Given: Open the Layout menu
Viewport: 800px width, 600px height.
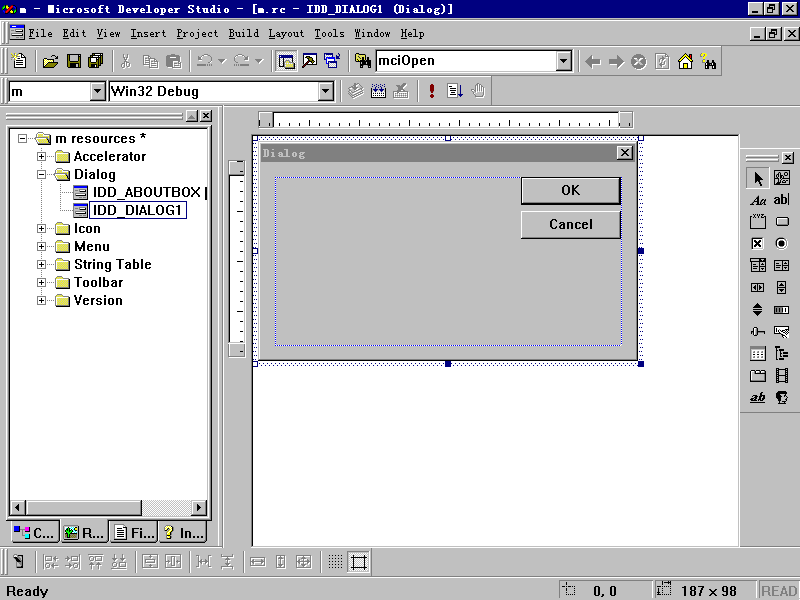Looking at the screenshot, I should pos(286,34).
